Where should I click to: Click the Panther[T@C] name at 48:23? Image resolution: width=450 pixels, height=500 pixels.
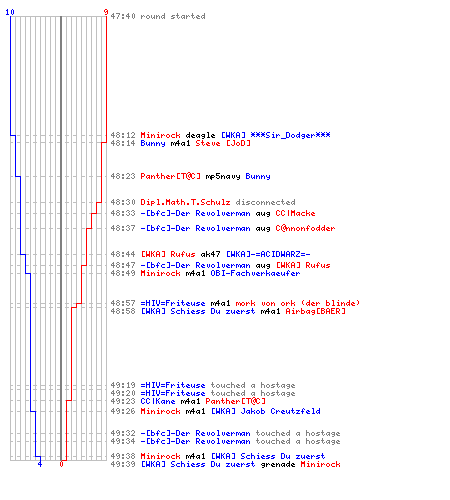coord(170,176)
